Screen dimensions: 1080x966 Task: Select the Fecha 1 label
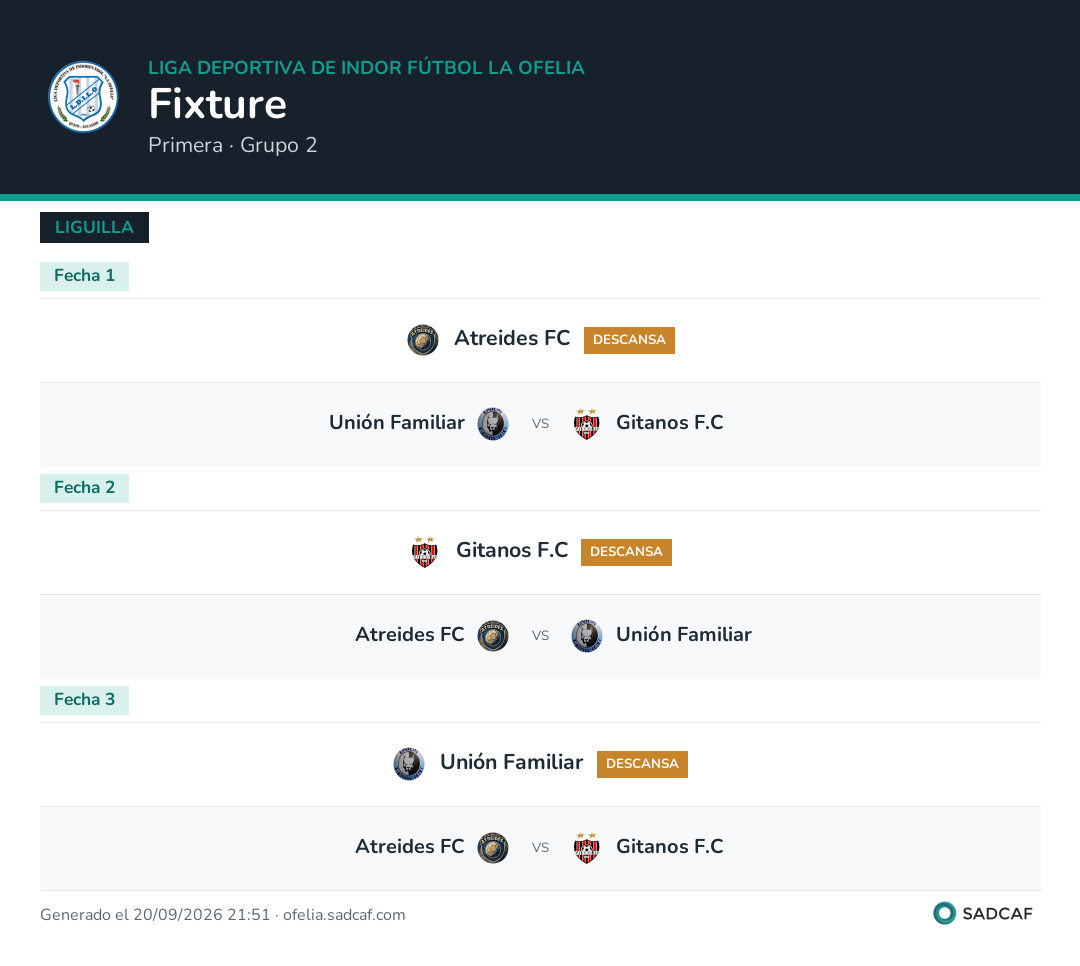(84, 276)
